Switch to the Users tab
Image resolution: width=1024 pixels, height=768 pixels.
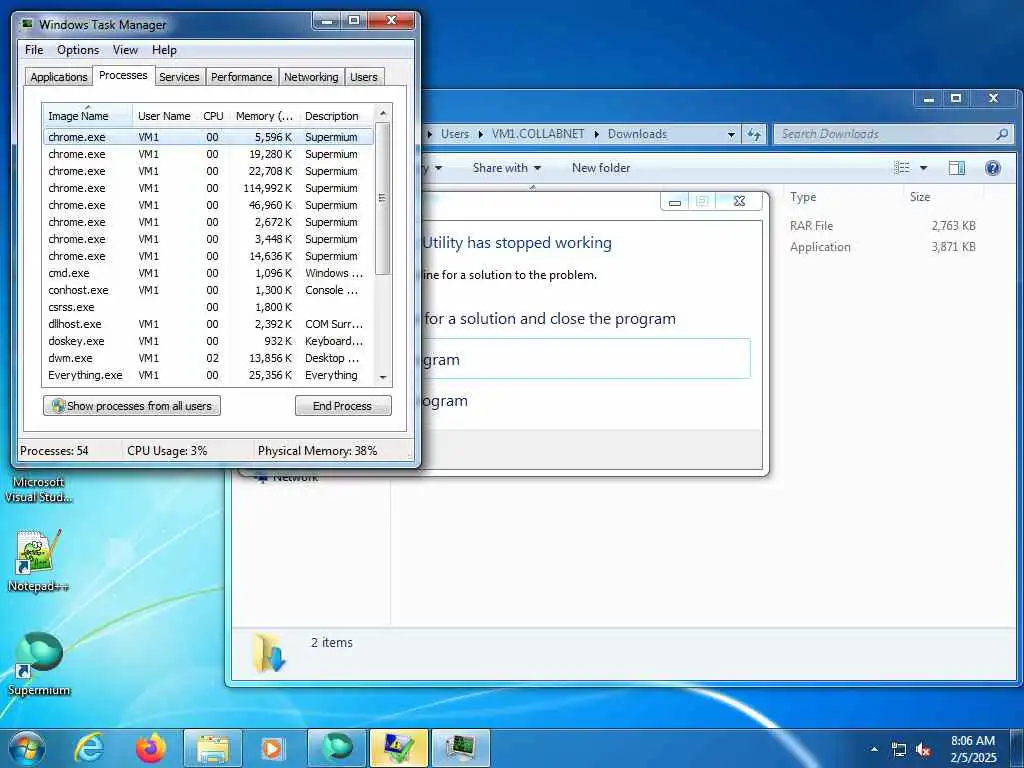(364, 77)
